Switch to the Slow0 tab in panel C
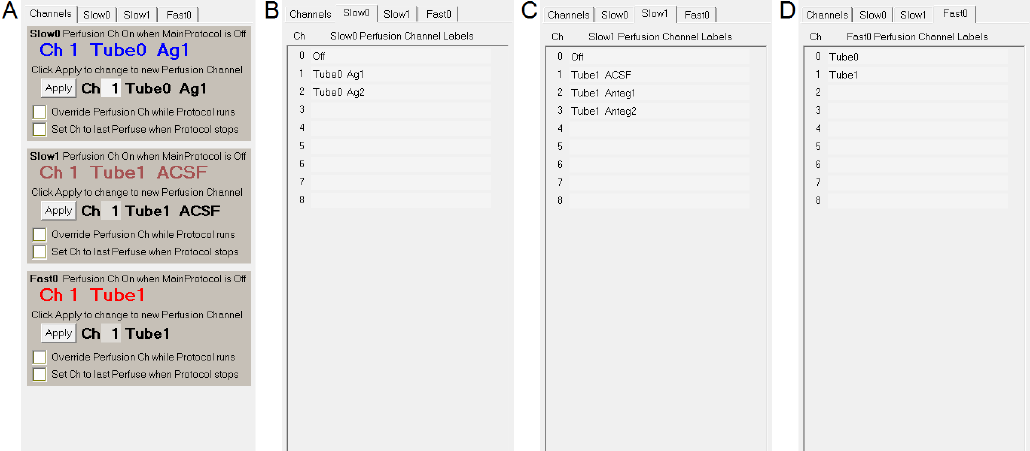 coord(615,15)
